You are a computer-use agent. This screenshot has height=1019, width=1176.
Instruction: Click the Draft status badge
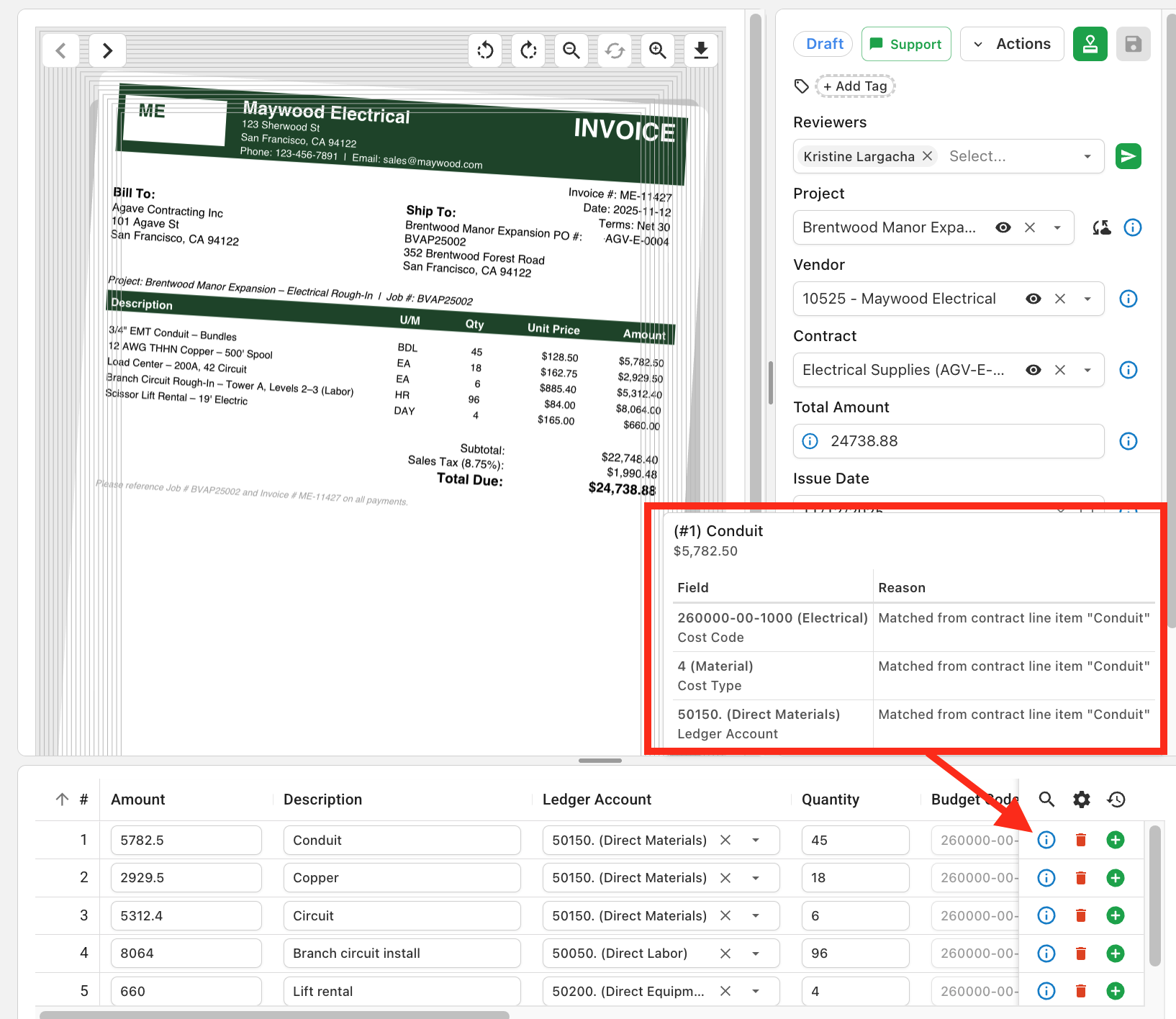(824, 44)
